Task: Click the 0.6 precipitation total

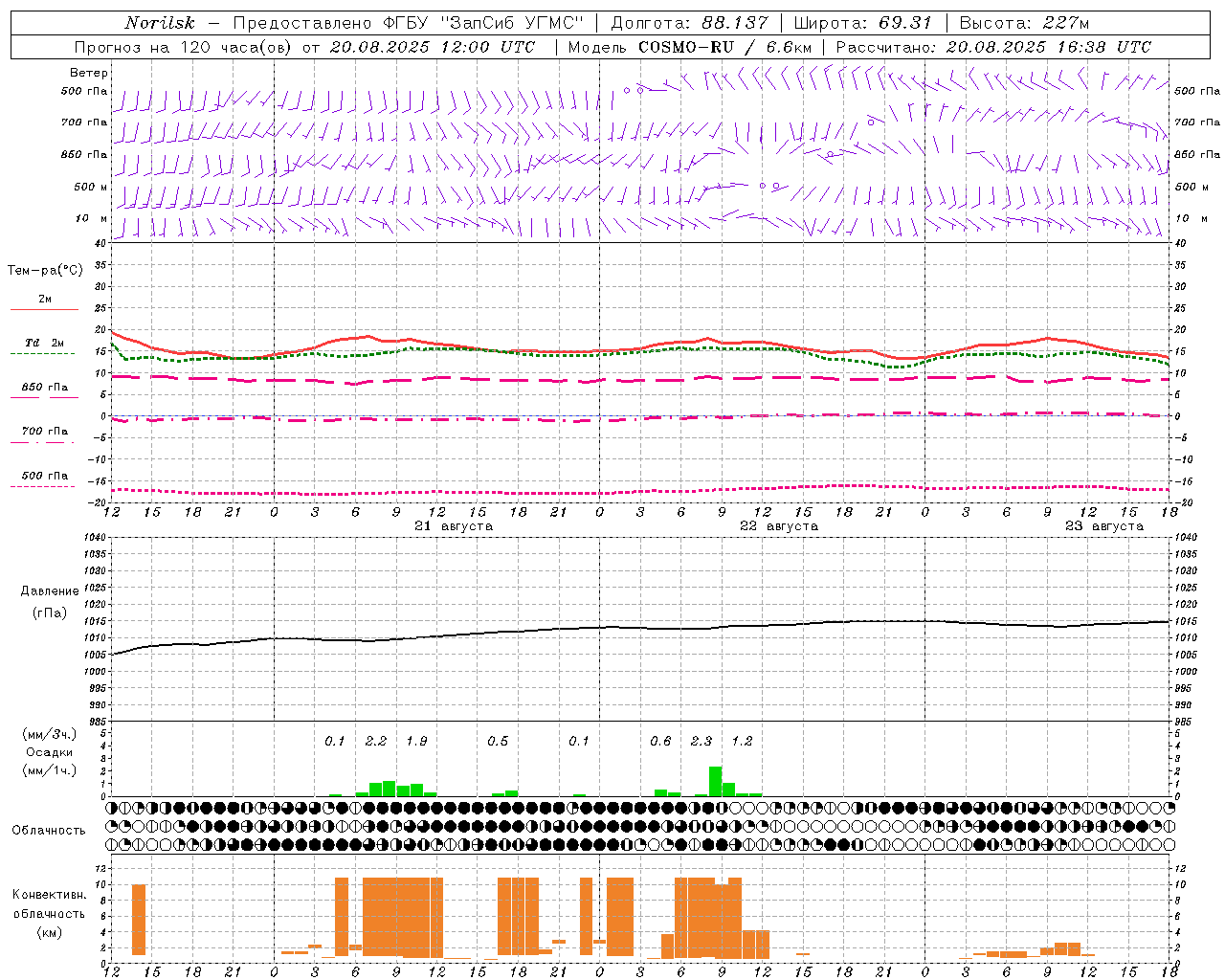Action: [660, 742]
